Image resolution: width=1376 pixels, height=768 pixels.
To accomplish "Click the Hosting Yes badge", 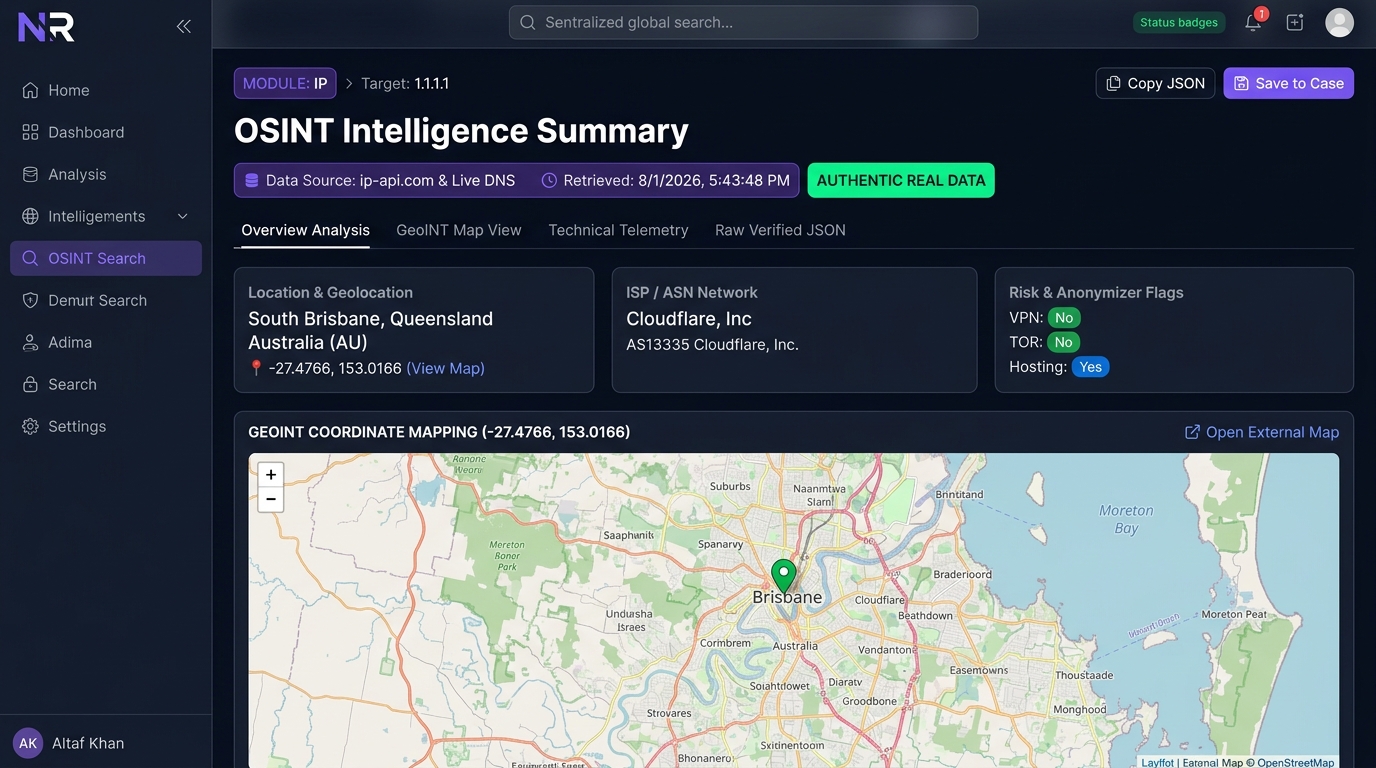I will pyautogui.click(x=1091, y=367).
